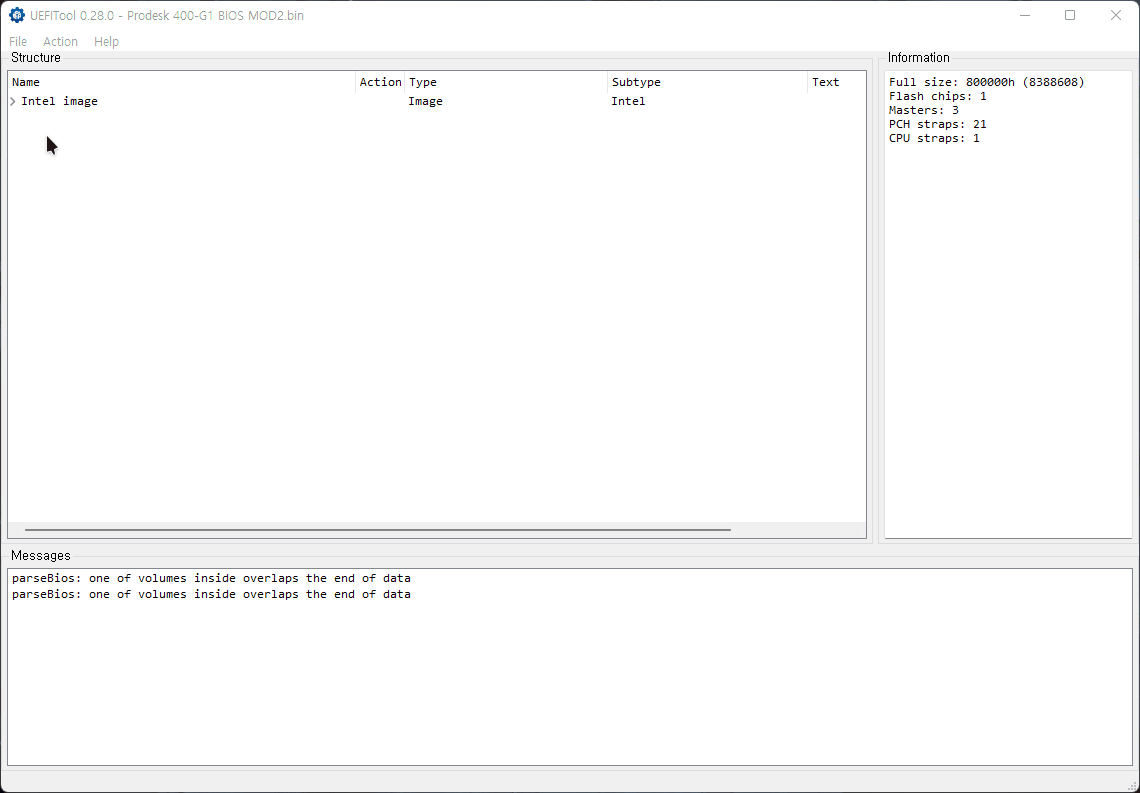Maximize the UEFITool window
Screen dimensions: 1140x793
pyautogui.click(x=1070, y=15)
